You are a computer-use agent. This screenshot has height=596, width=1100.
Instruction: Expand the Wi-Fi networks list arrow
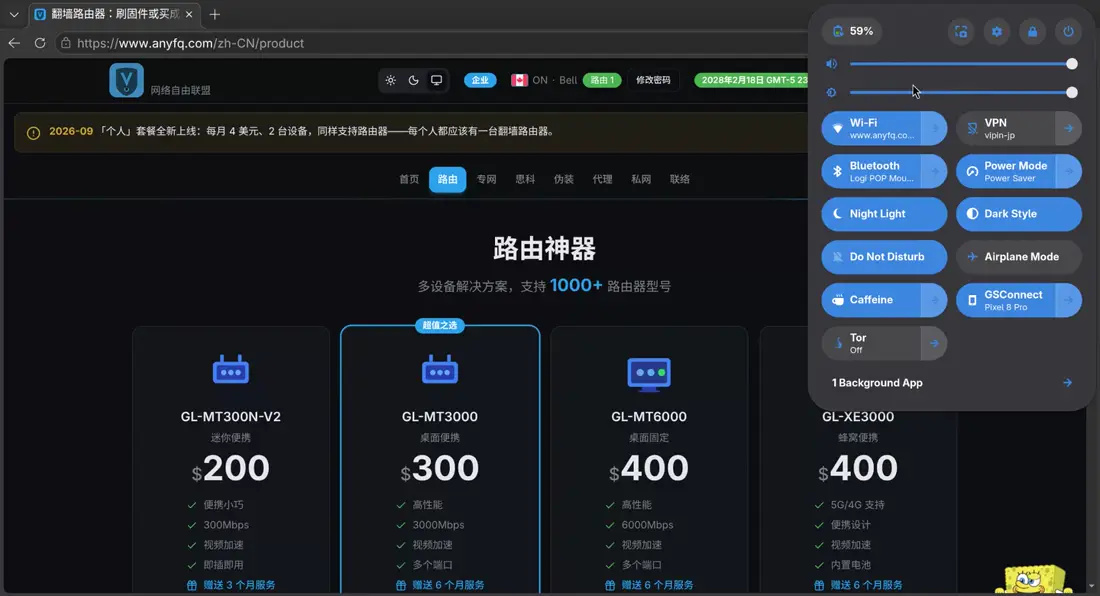[x=934, y=128]
